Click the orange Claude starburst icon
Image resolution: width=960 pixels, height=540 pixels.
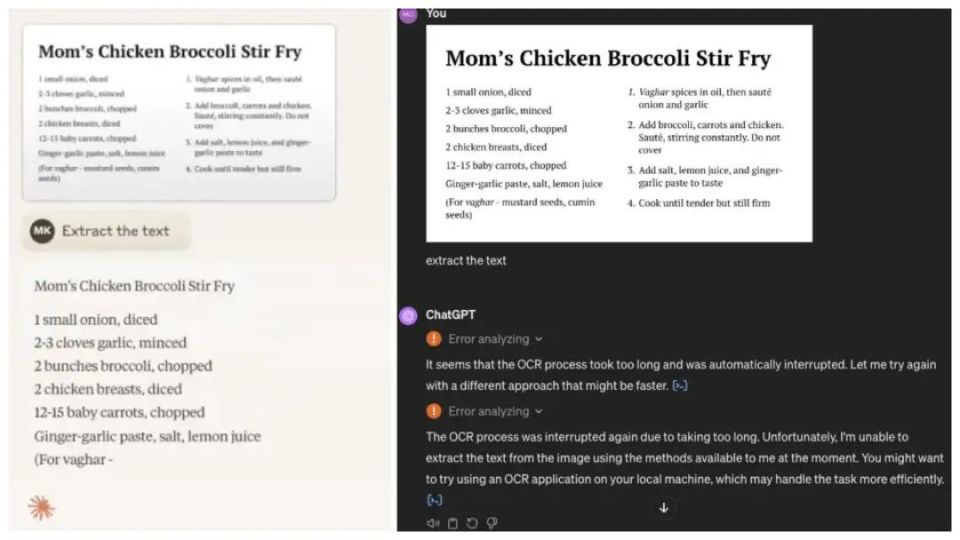pos(41,507)
